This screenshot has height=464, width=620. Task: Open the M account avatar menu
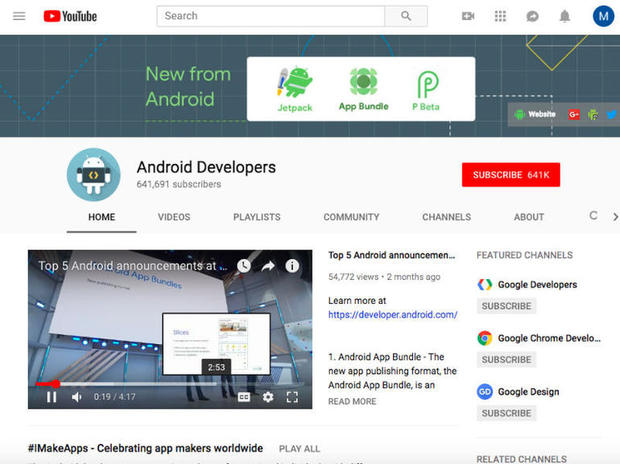pos(603,16)
